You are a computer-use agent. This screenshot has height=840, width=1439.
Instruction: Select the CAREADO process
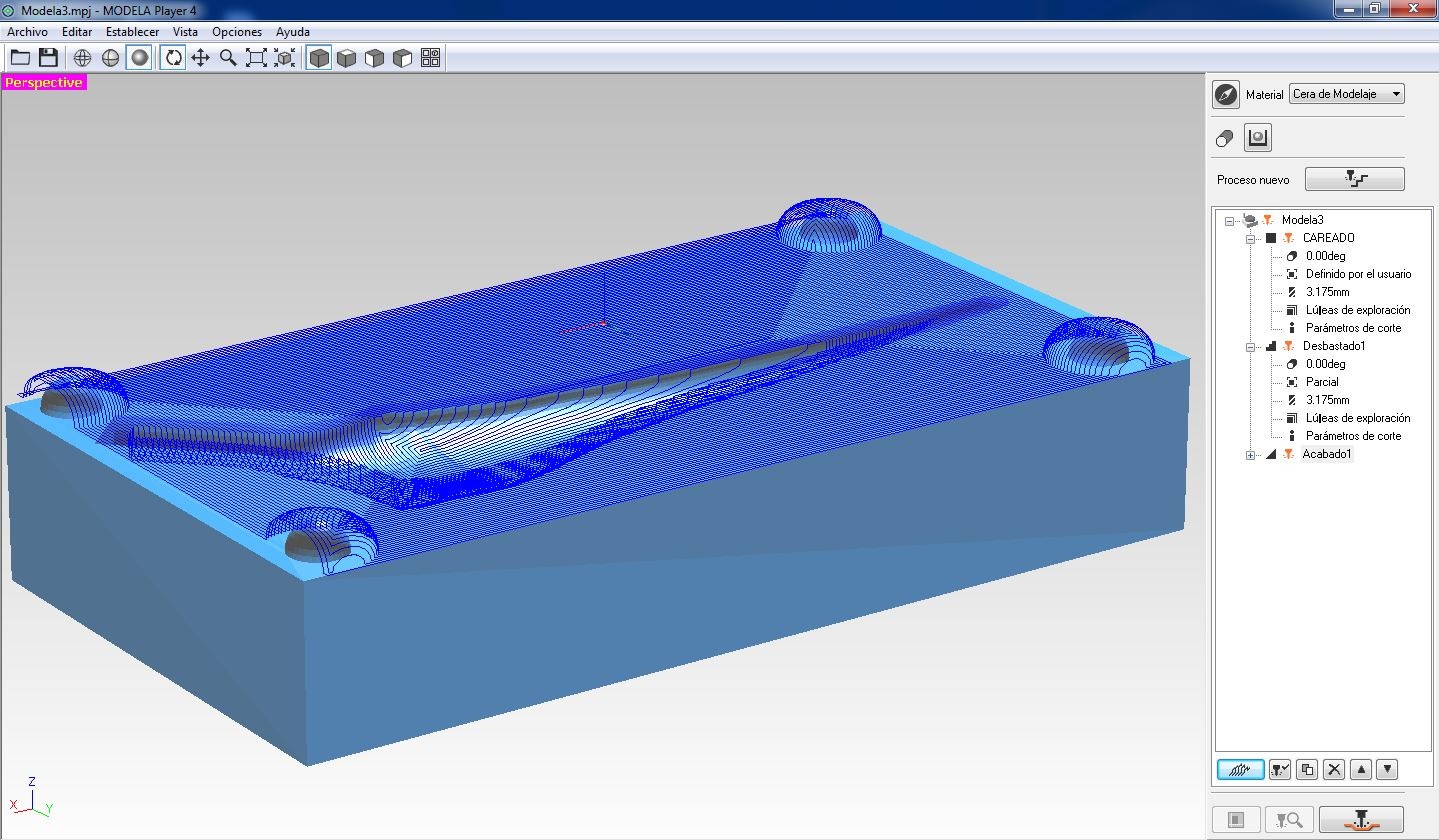1328,238
